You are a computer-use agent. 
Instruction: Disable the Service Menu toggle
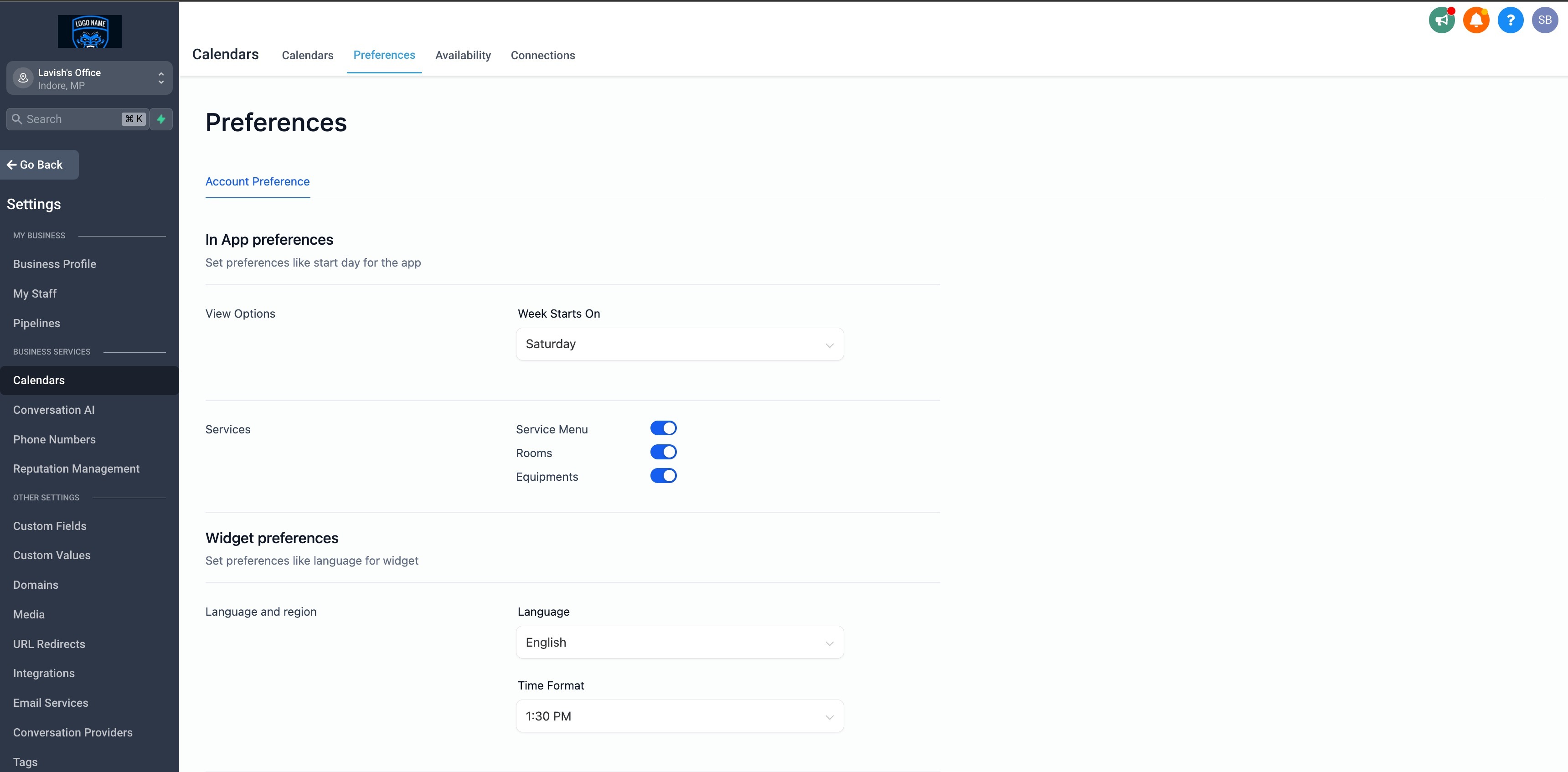(x=663, y=428)
